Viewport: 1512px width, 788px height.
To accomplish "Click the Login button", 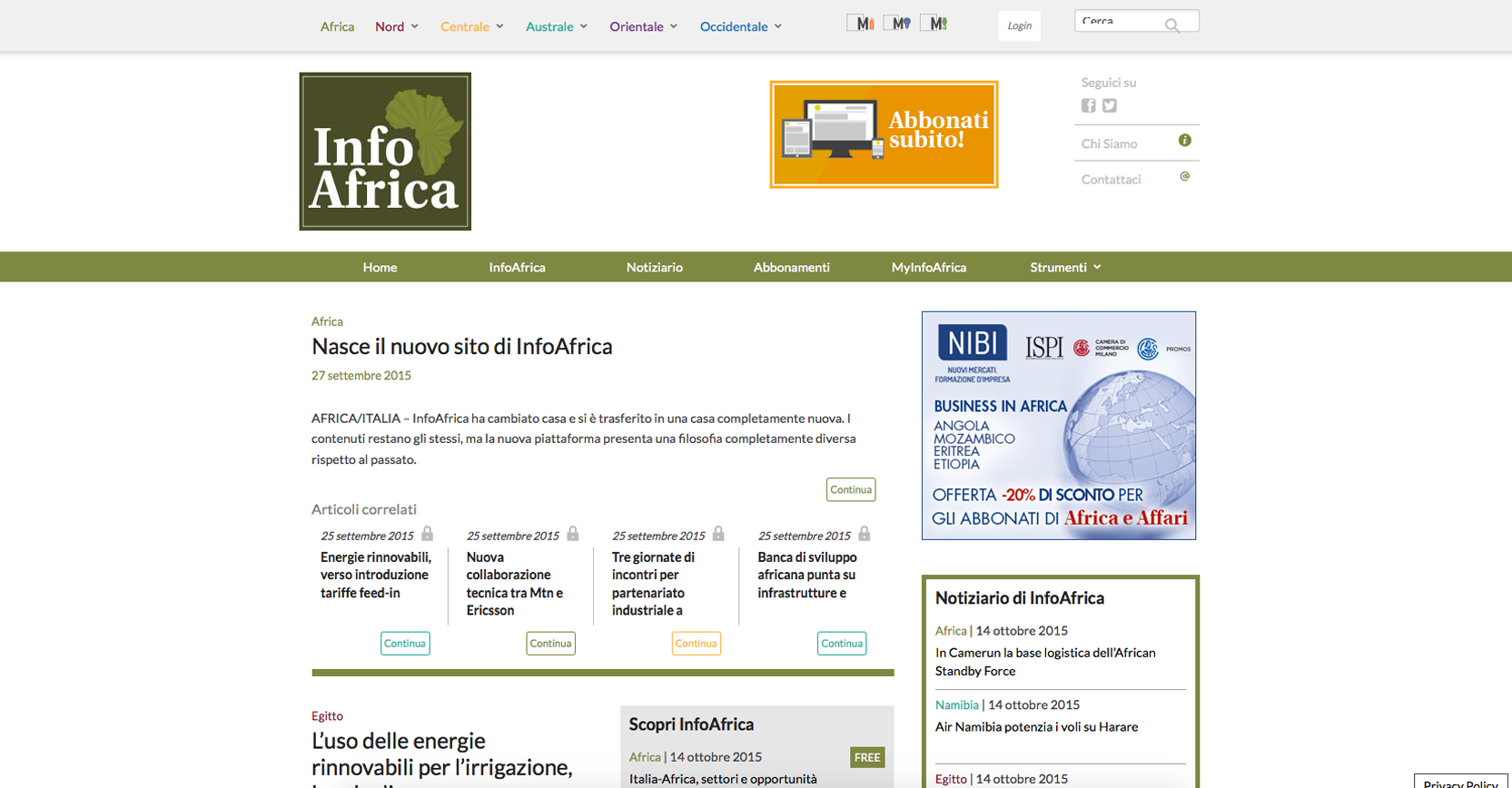I will pos(1019,25).
